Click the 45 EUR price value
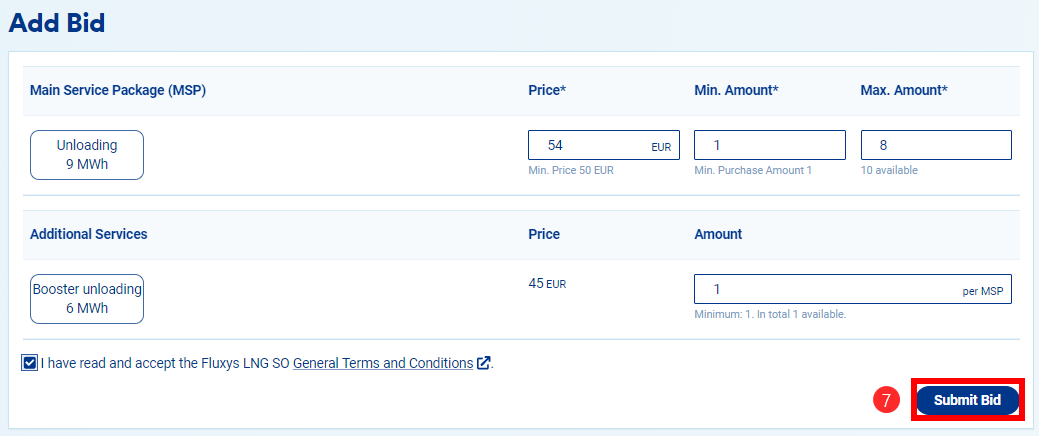The width and height of the screenshot is (1039, 436). (547, 283)
